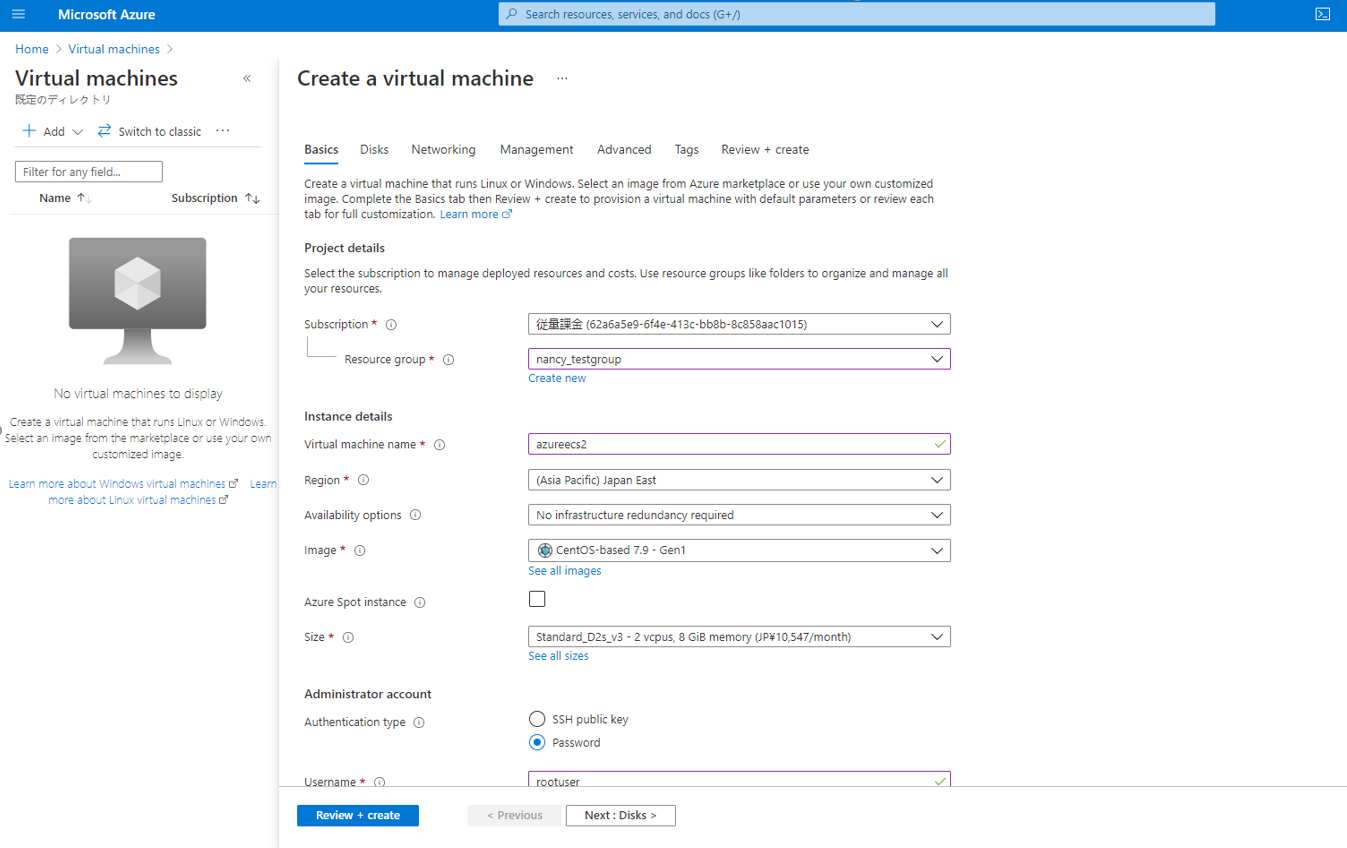The height and width of the screenshot is (848, 1347).
Task: Click Create new resource group link
Action: pos(557,378)
